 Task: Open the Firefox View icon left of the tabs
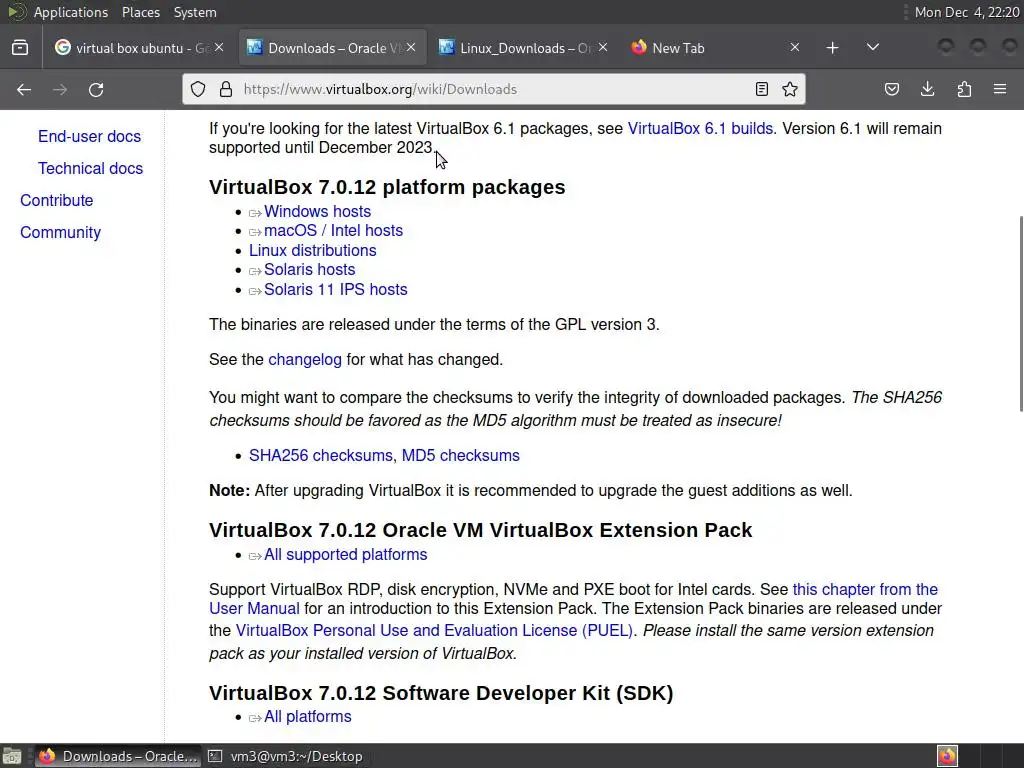coord(20,48)
